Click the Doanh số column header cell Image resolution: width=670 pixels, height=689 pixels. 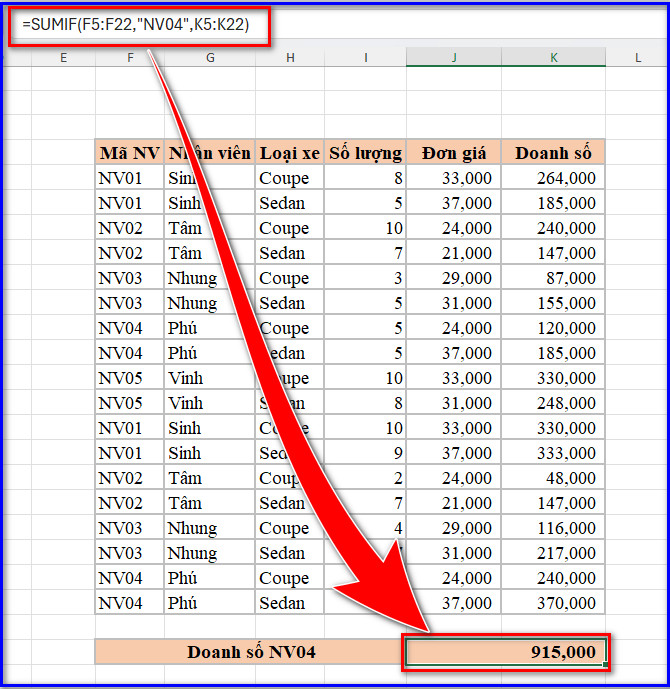[554, 153]
